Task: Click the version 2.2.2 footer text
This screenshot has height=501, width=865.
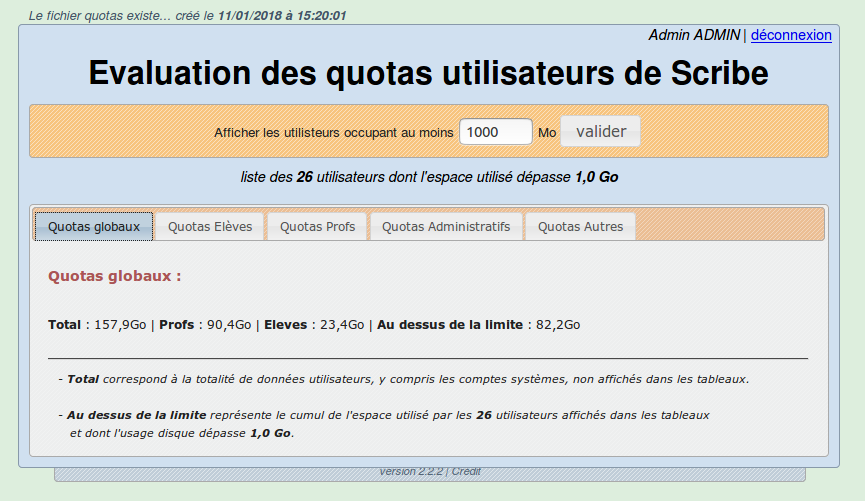Action: tap(411, 471)
